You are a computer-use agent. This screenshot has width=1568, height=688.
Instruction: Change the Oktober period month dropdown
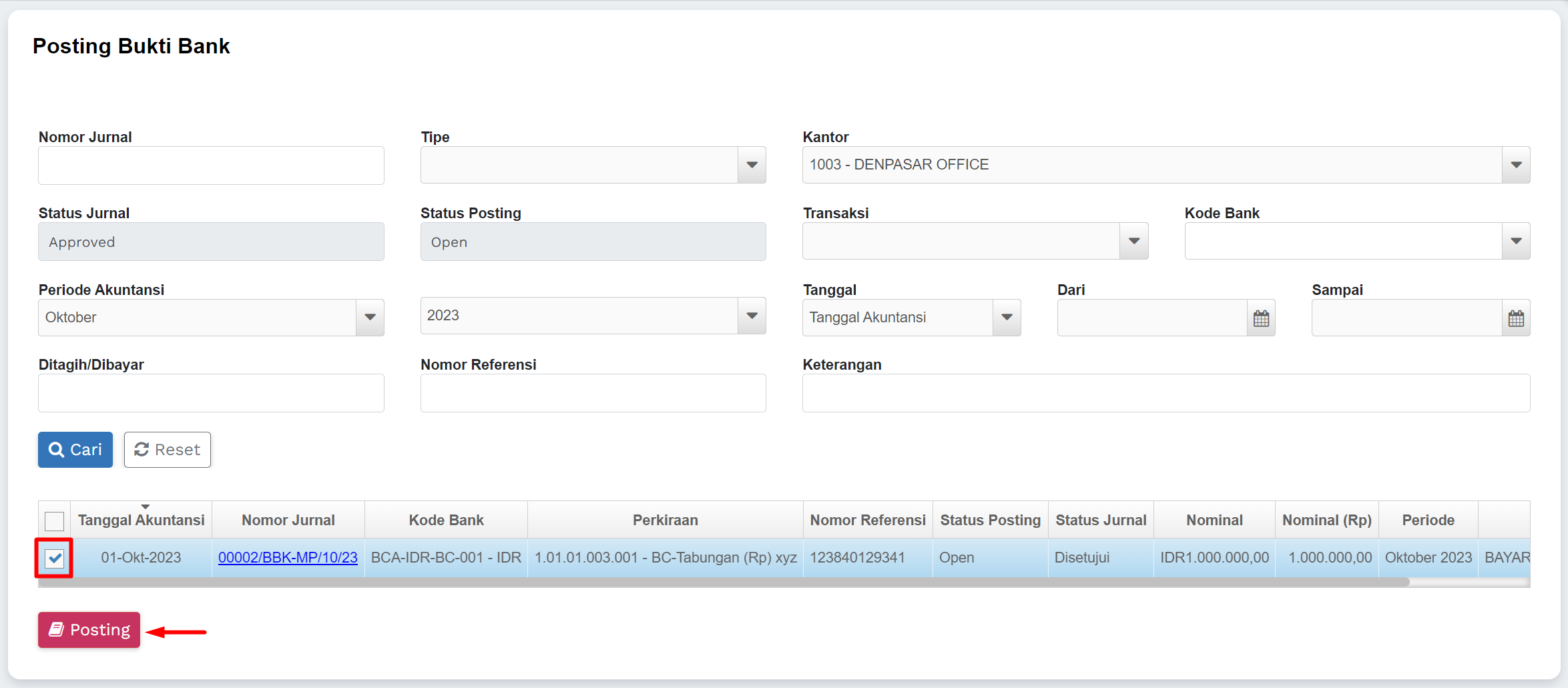(370, 318)
